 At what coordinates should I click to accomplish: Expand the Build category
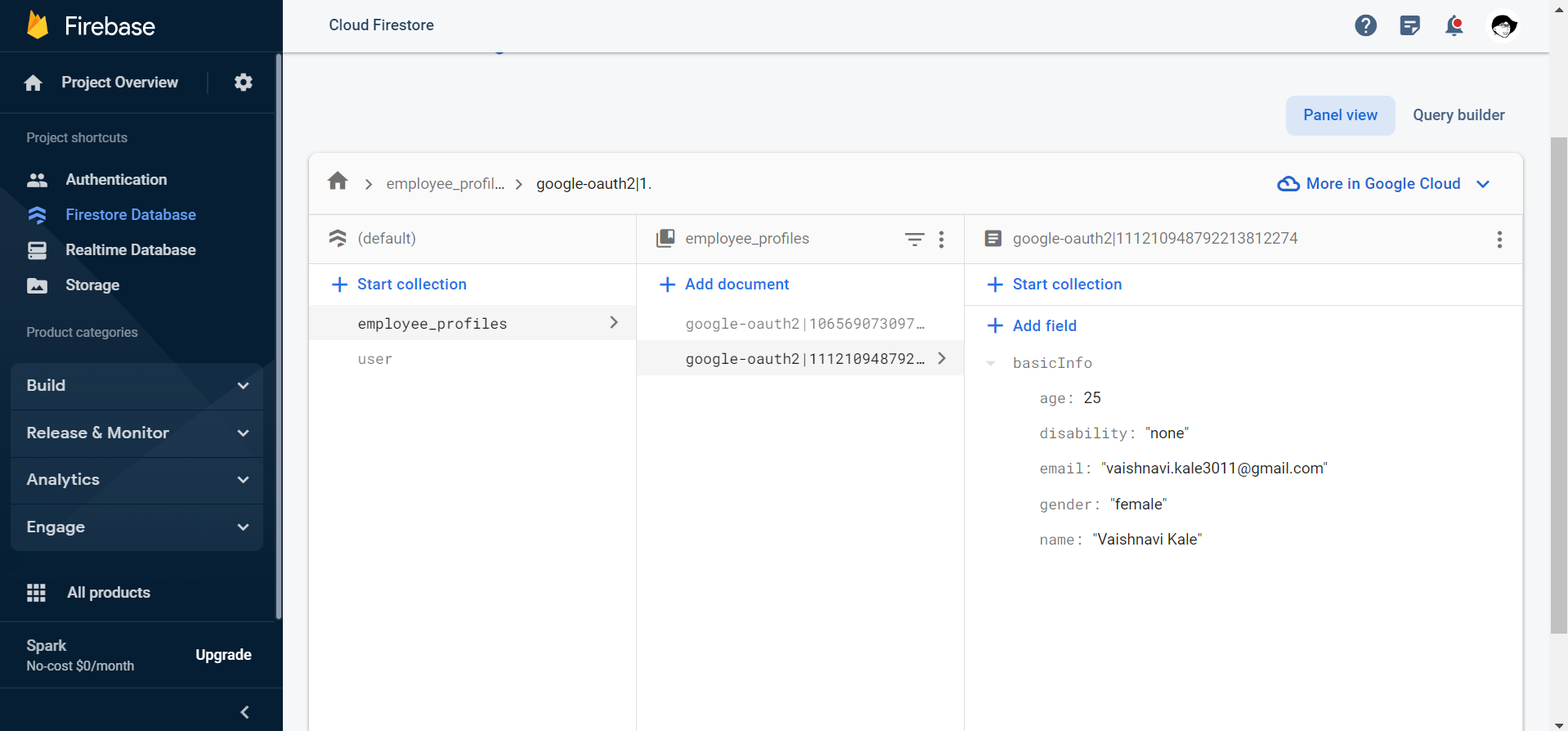(x=137, y=386)
